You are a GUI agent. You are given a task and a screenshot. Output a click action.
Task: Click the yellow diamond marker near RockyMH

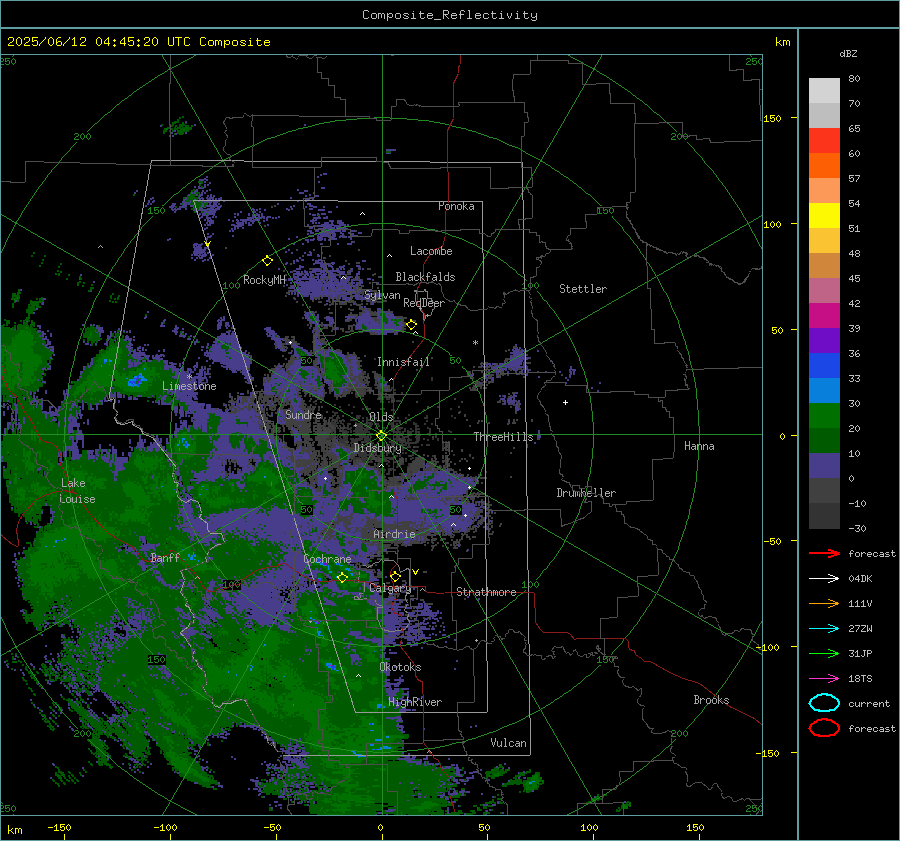(267, 261)
